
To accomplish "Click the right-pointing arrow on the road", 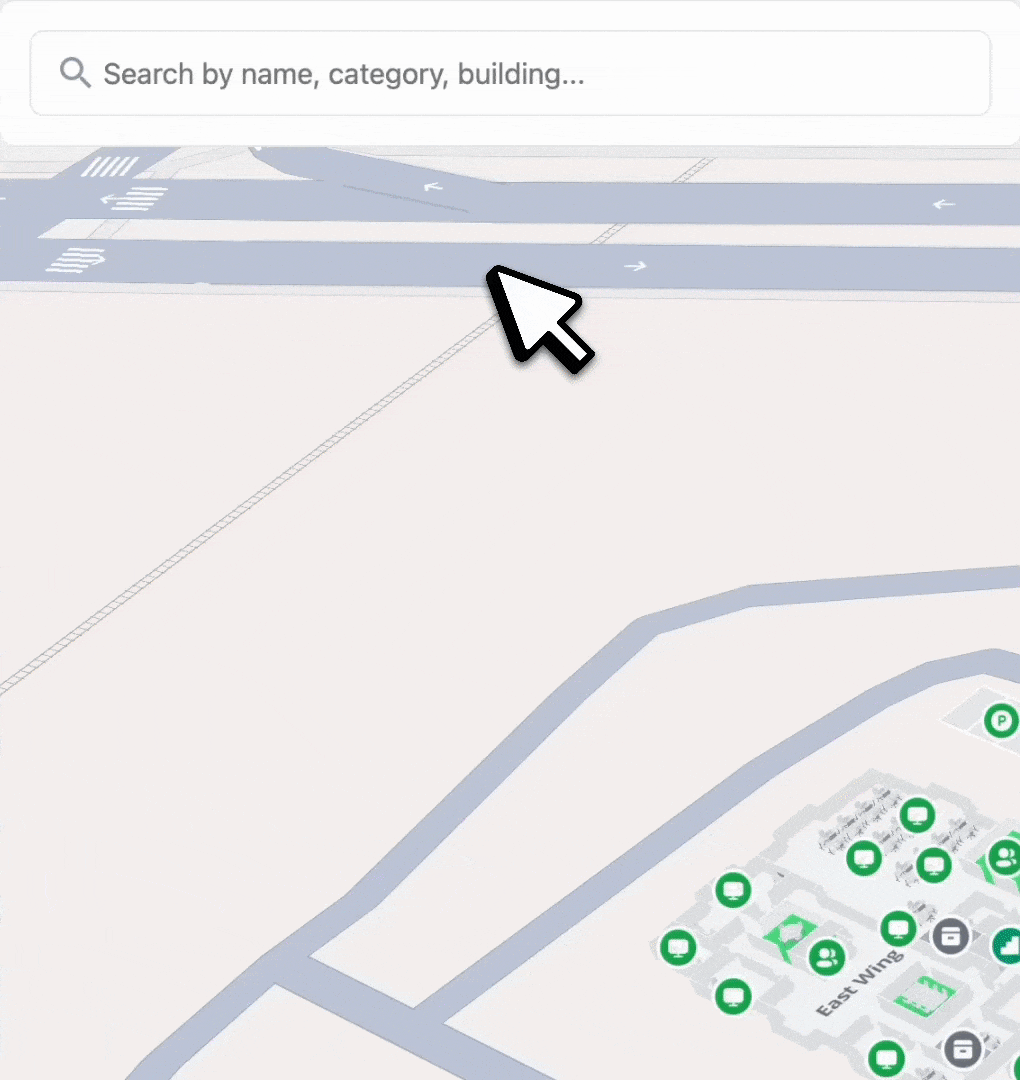I will pyautogui.click(x=635, y=266).
